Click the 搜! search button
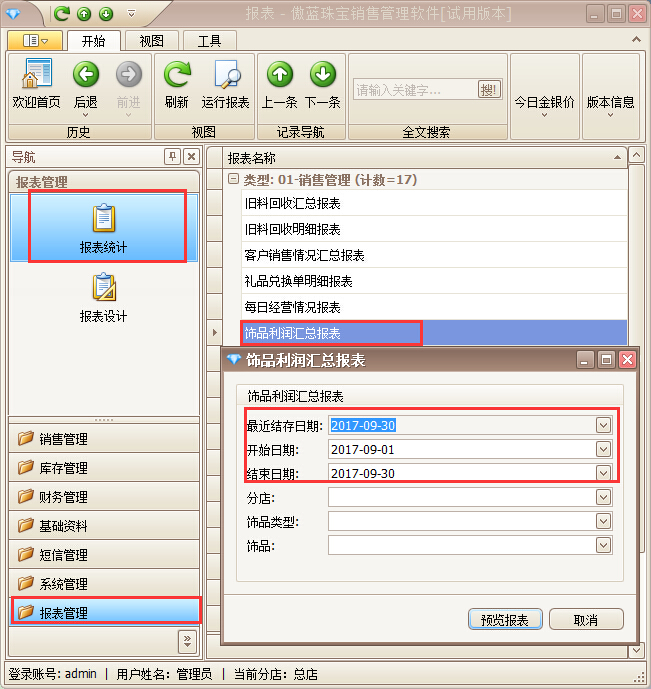This screenshot has width=651, height=689. click(489, 90)
